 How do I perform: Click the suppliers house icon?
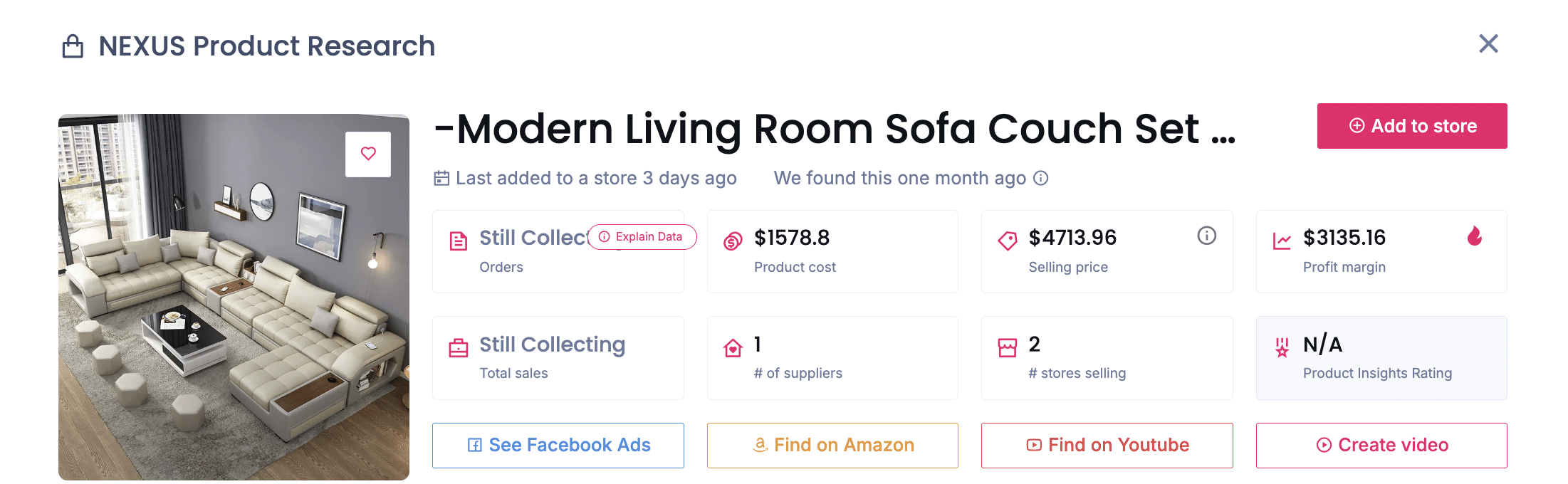coord(733,348)
